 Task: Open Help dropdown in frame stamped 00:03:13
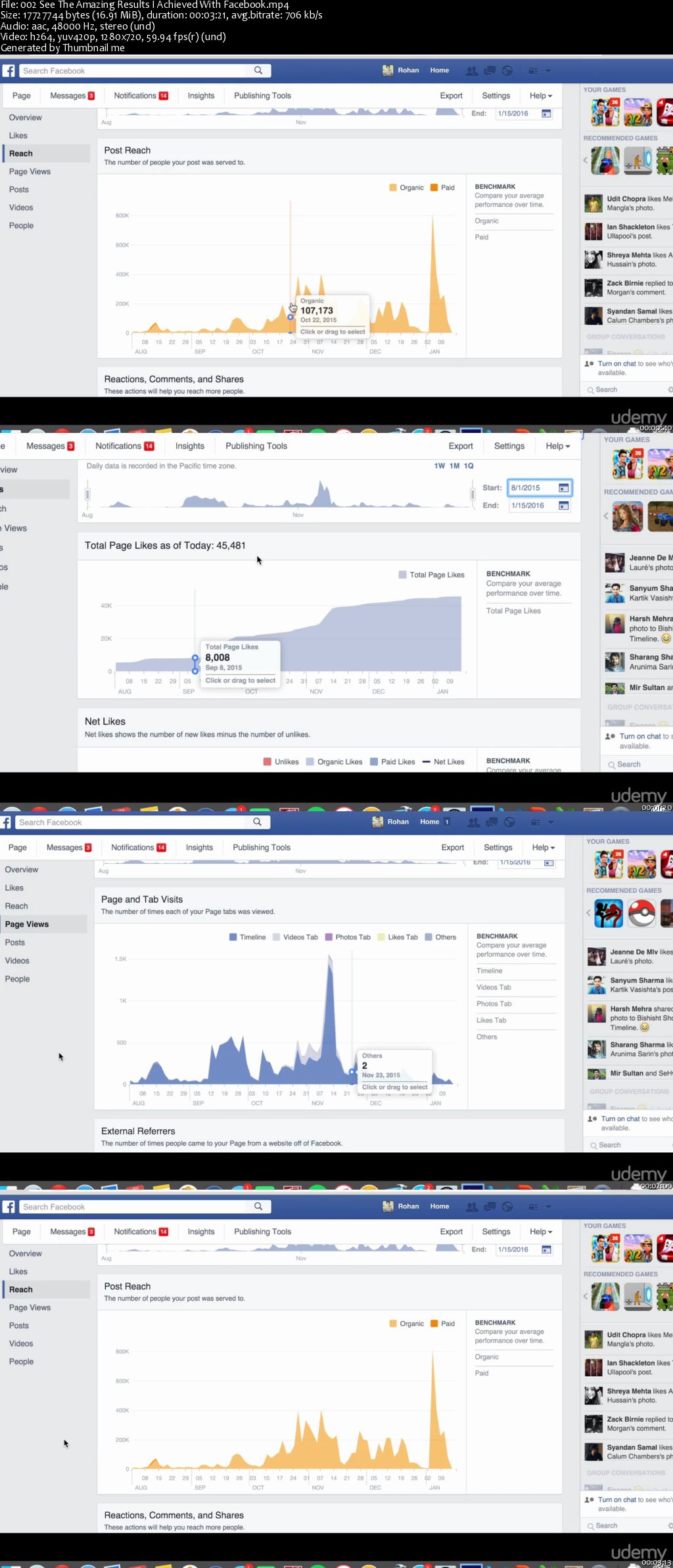pos(541,1232)
